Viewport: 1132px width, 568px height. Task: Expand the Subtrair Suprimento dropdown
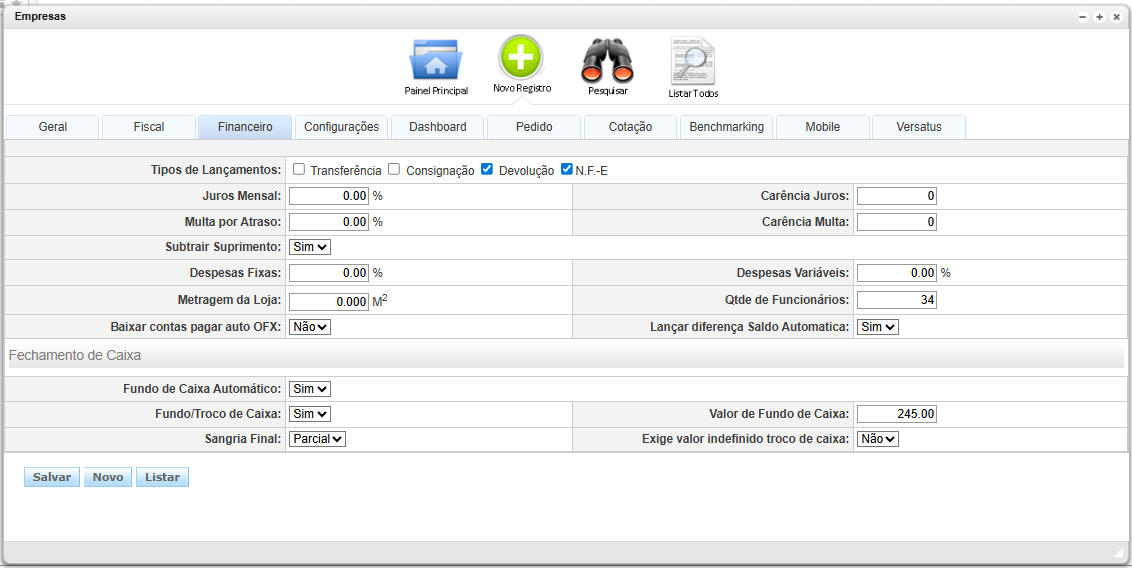(x=309, y=246)
